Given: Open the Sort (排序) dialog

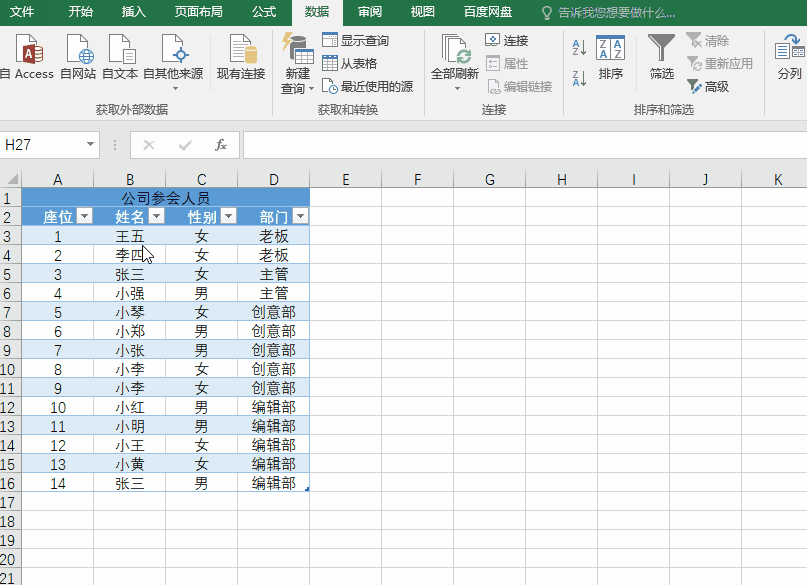Looking at the screenshot, I should pos(610,57).
